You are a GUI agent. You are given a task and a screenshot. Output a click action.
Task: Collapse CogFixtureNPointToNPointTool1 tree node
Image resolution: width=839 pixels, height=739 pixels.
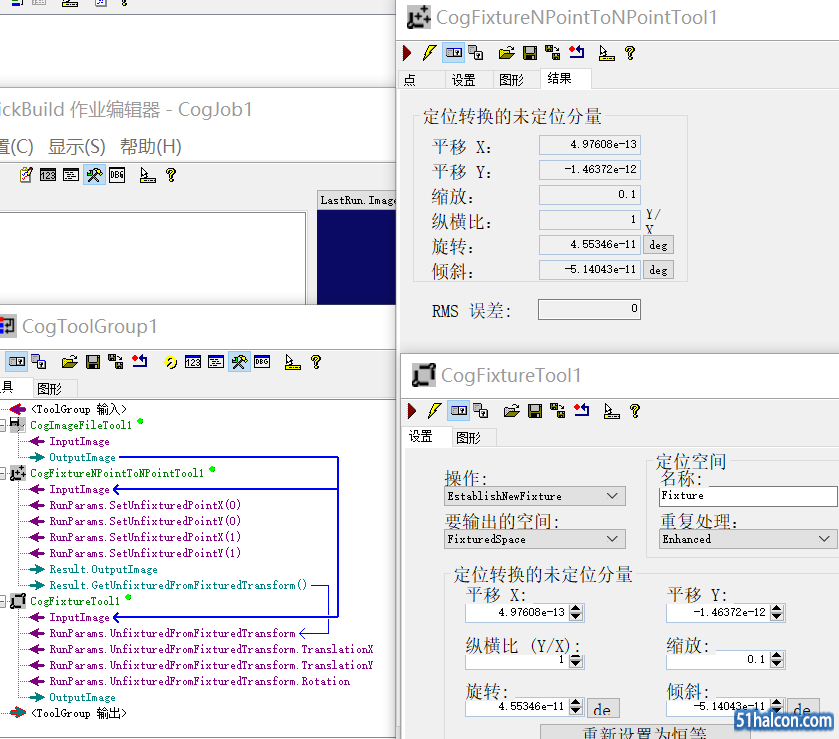point(3,474)
